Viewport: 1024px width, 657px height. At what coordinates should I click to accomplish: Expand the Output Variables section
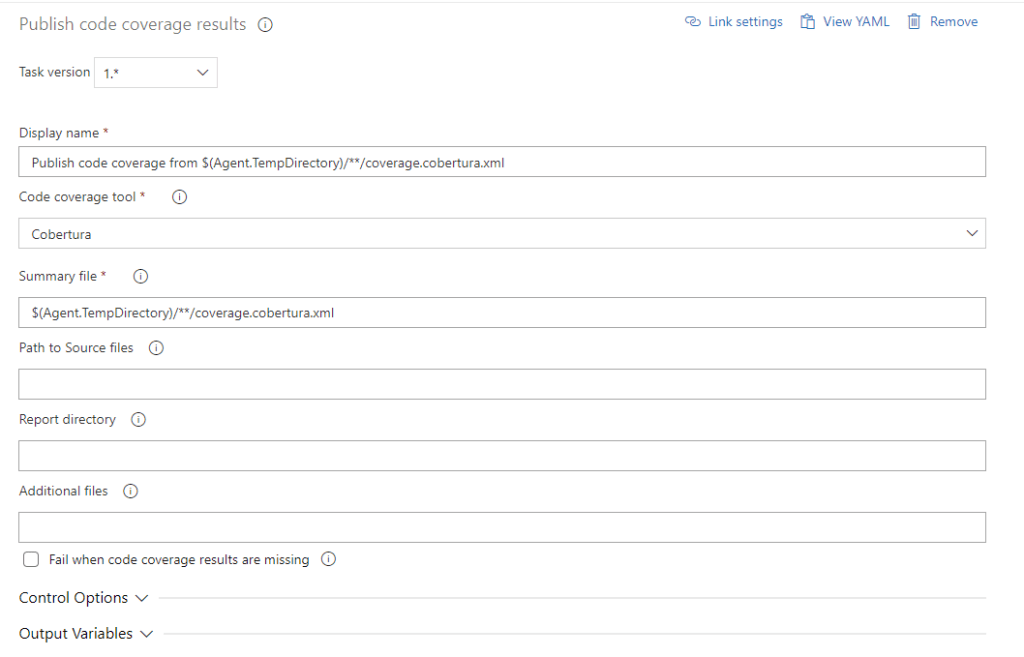click(x=86, y=634)
